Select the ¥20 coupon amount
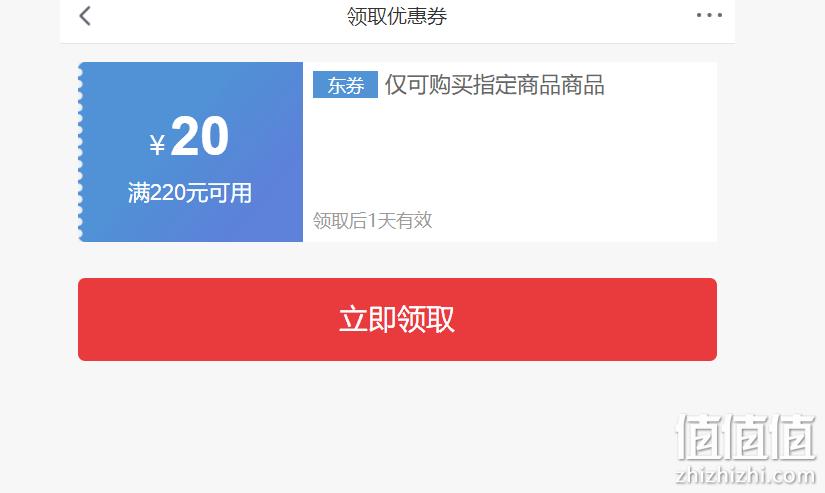This screenshot has height=493, width=825. click(189, 137)
